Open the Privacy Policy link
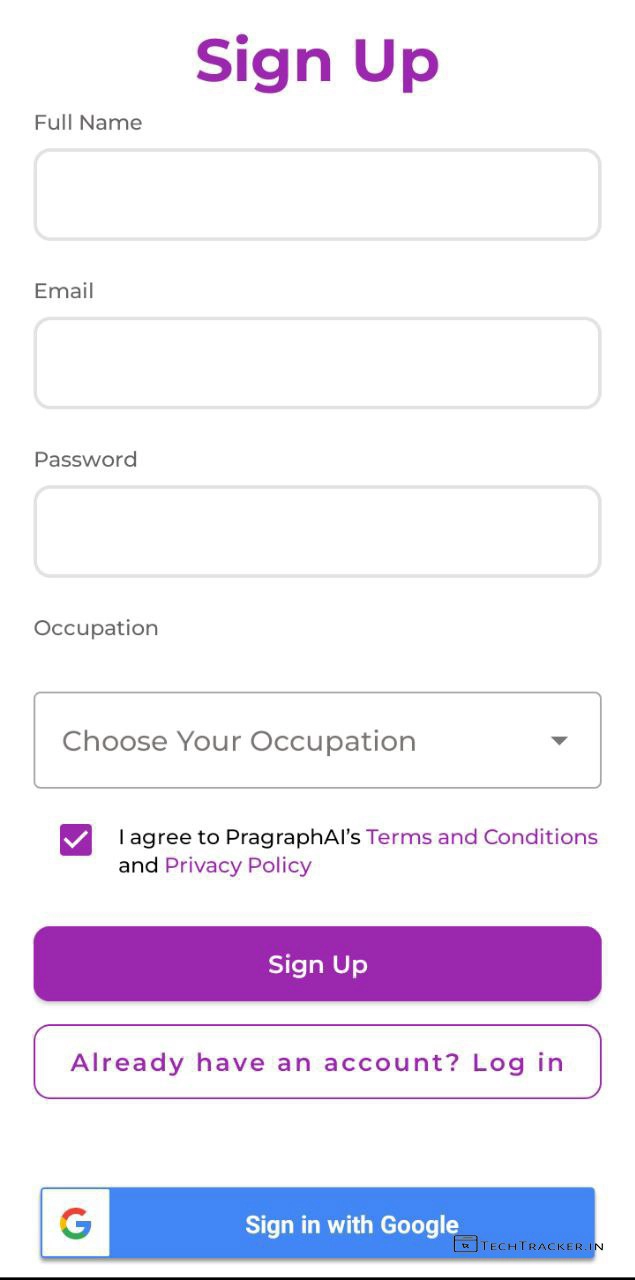This screenshot has width=635, height=1280. (238, 866)
